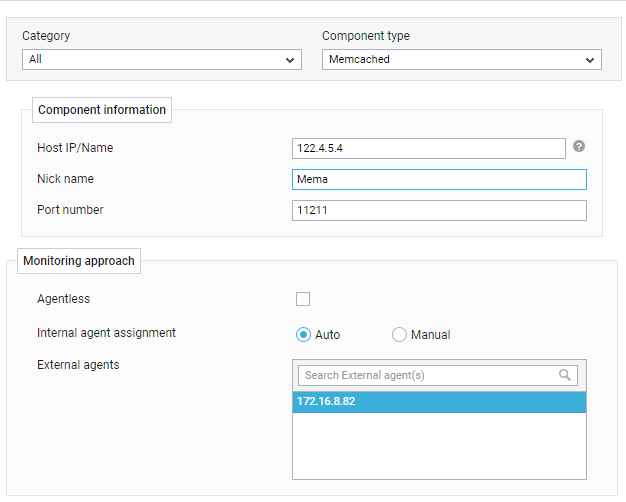Screen dimensions: 626x502
Task: Click the Auto radio label text
Action: tap(327, 335)
